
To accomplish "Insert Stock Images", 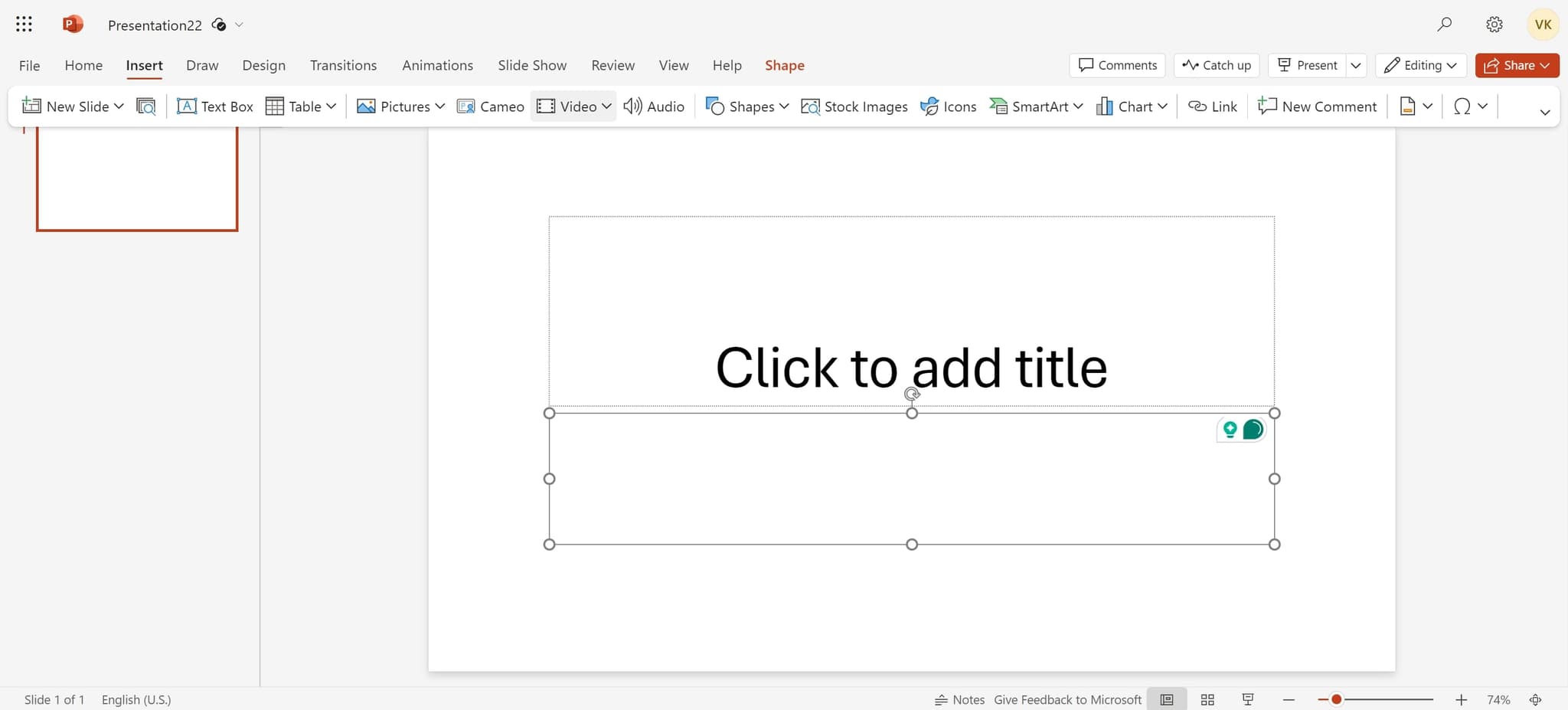I will tap(854, 106).
